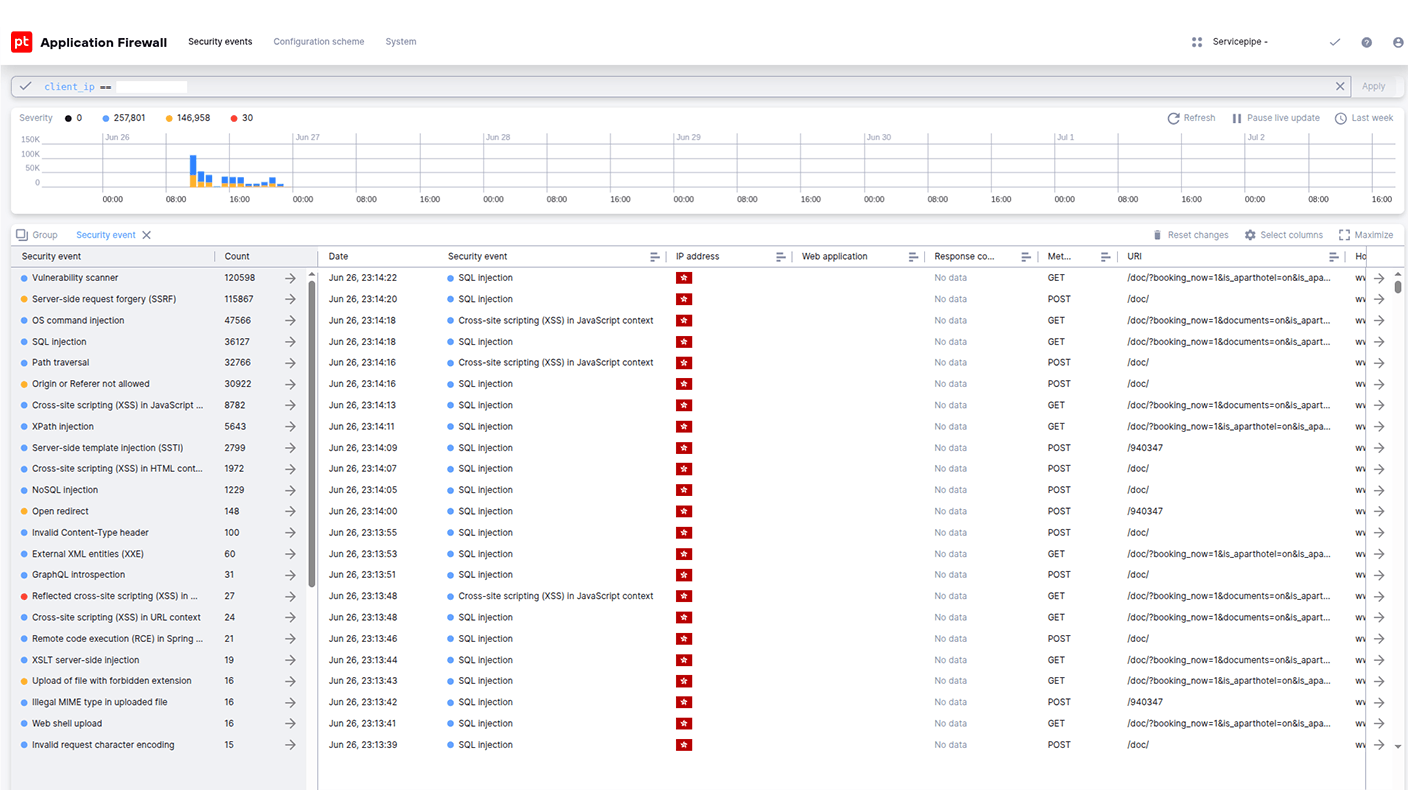
Task: Open the filter on the IP address column
Action: [781, 256]
